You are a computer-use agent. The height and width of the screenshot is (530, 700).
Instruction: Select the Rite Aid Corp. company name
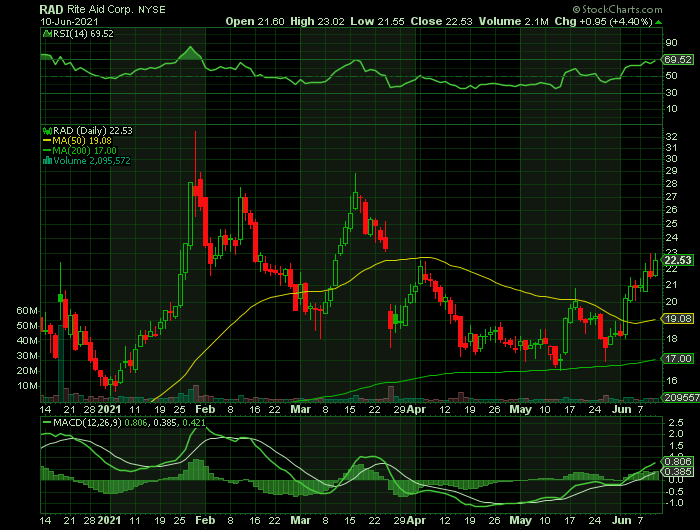pyautogui.click(x=100, y=9)
